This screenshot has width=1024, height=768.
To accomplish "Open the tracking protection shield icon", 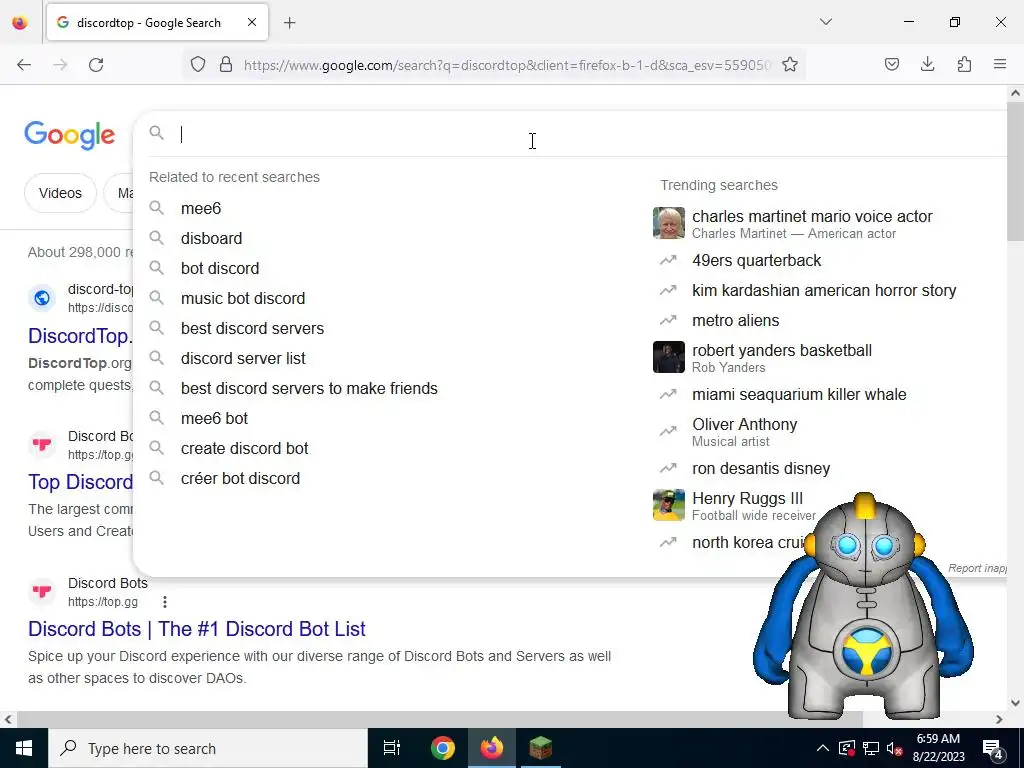I will point(198,64).
